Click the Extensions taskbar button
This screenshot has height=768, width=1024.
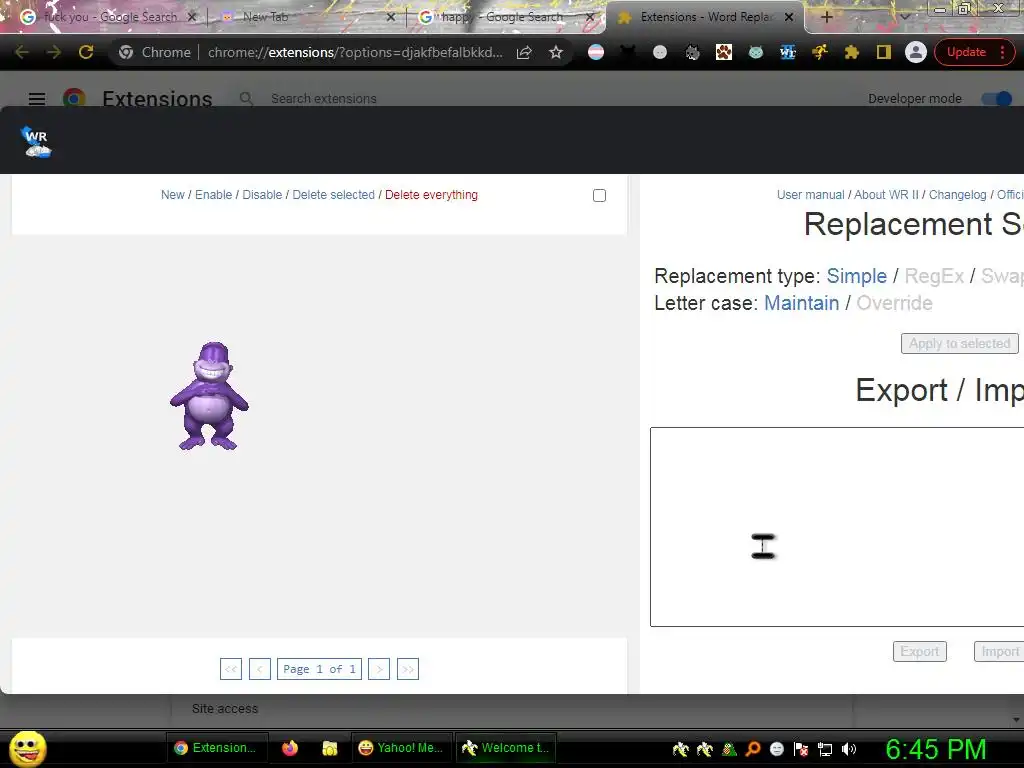[216, 748]
